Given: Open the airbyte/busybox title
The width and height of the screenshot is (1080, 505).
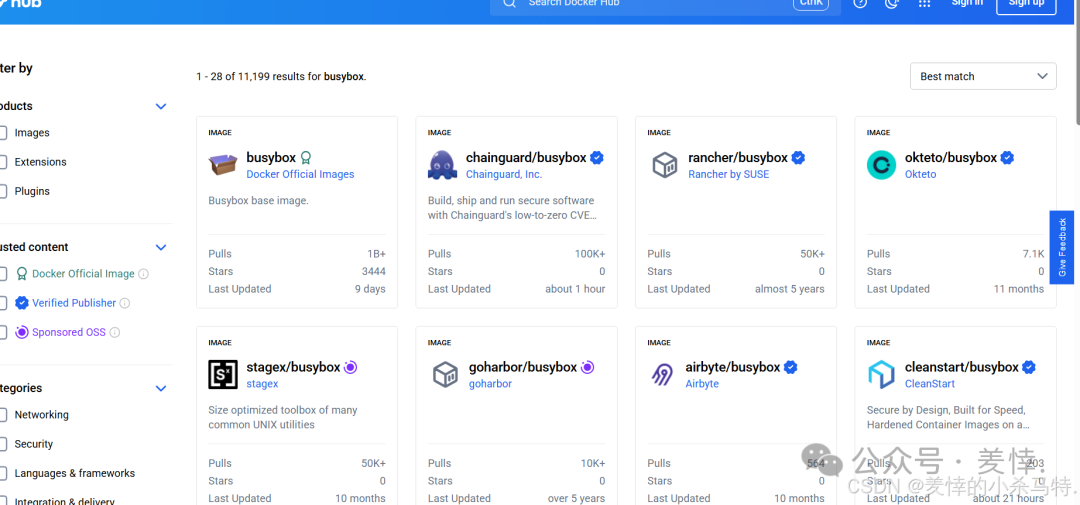Looking at the screenshot, I should point(733,367).
